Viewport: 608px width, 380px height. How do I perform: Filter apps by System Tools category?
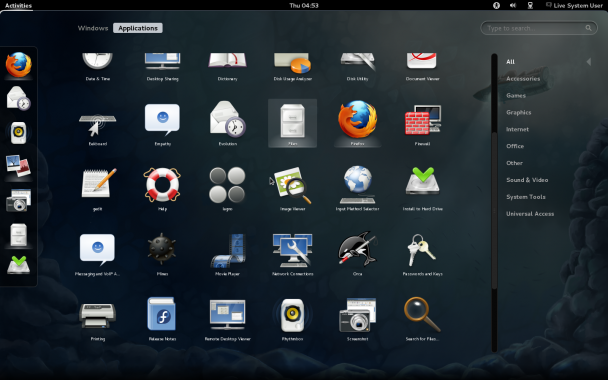pos(525,197)
